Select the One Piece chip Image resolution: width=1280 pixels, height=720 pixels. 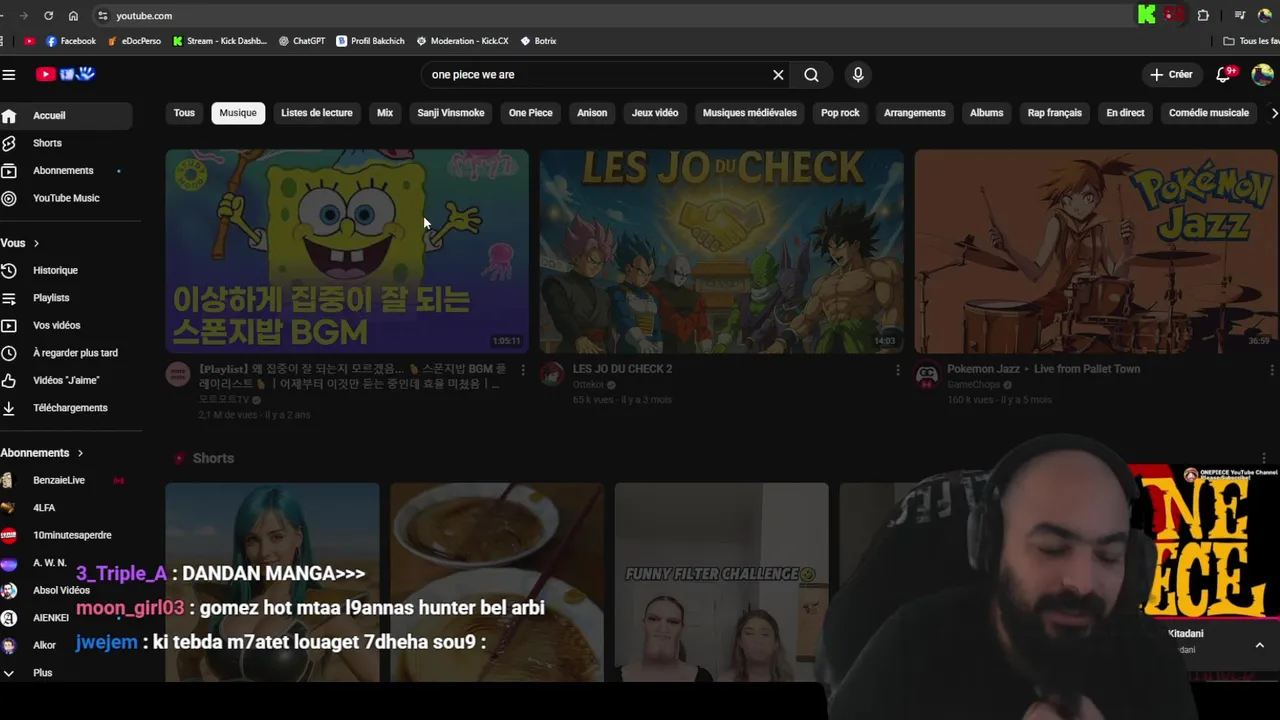(531, 113)
